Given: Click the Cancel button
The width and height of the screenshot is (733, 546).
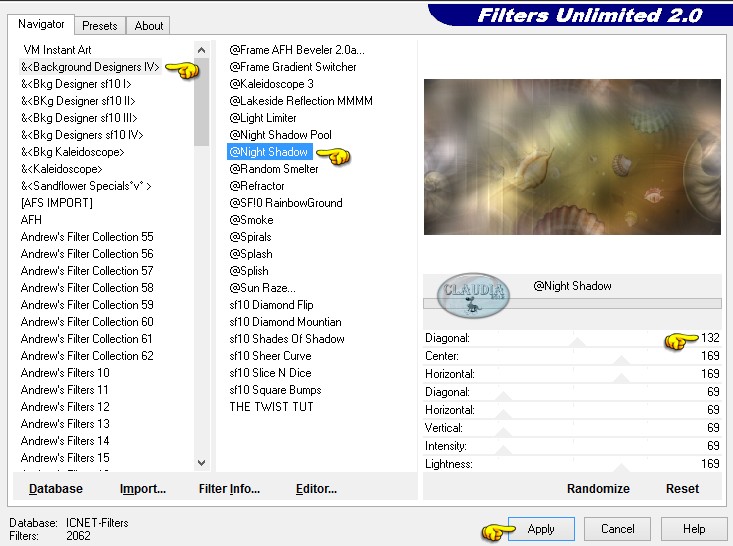Looking at the screenshot, I should [618, 529].
